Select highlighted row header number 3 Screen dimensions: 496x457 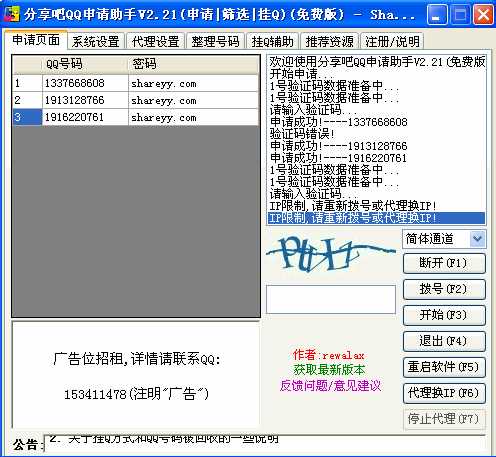[28, 117]
